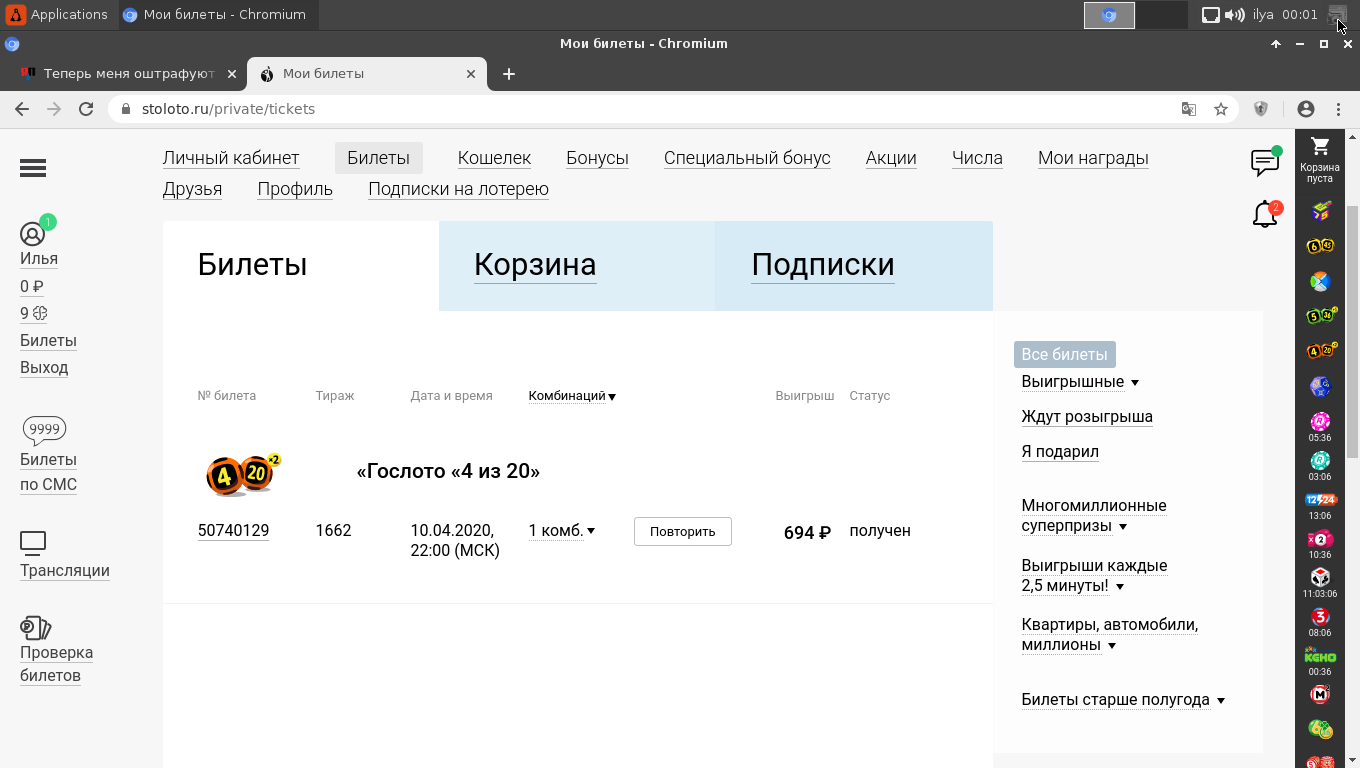Open the pink lottery icon with 05:36 timer
The width and height of the screenshot is (1360, 768).
pyautogui.click(x=1320, y=422)
